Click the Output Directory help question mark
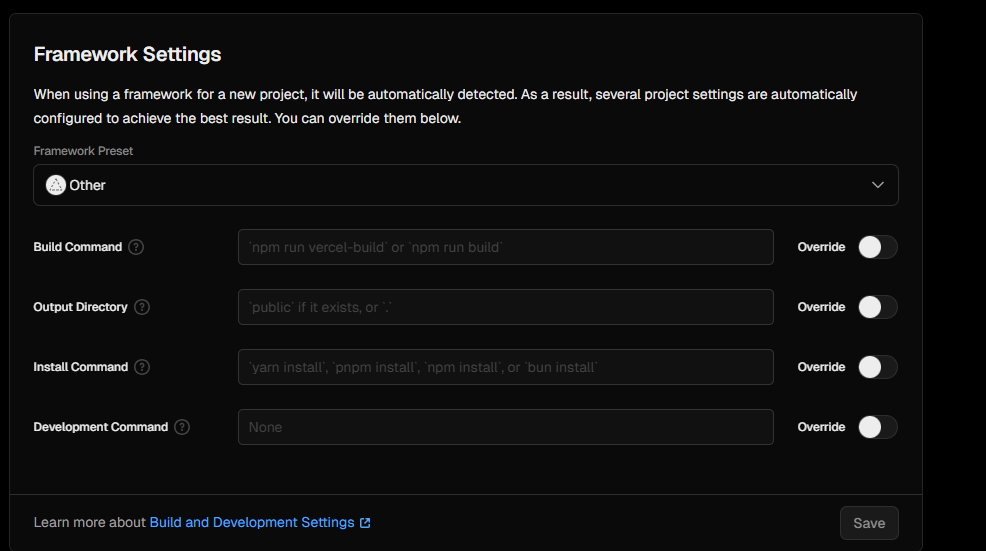The width and height of the screenshot is (986, 551). 142,307
